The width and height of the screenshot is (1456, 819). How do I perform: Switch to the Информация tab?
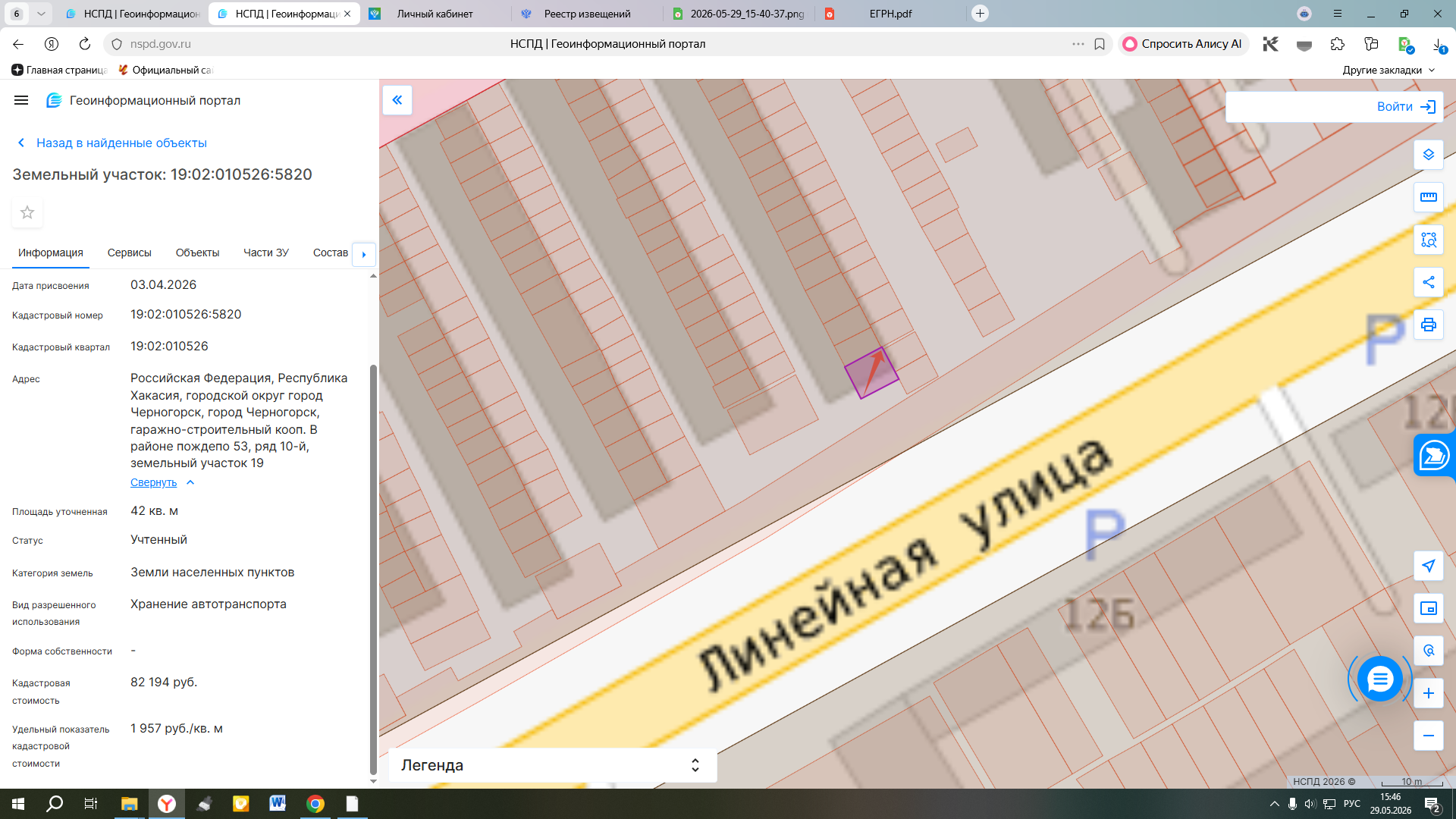51,253
